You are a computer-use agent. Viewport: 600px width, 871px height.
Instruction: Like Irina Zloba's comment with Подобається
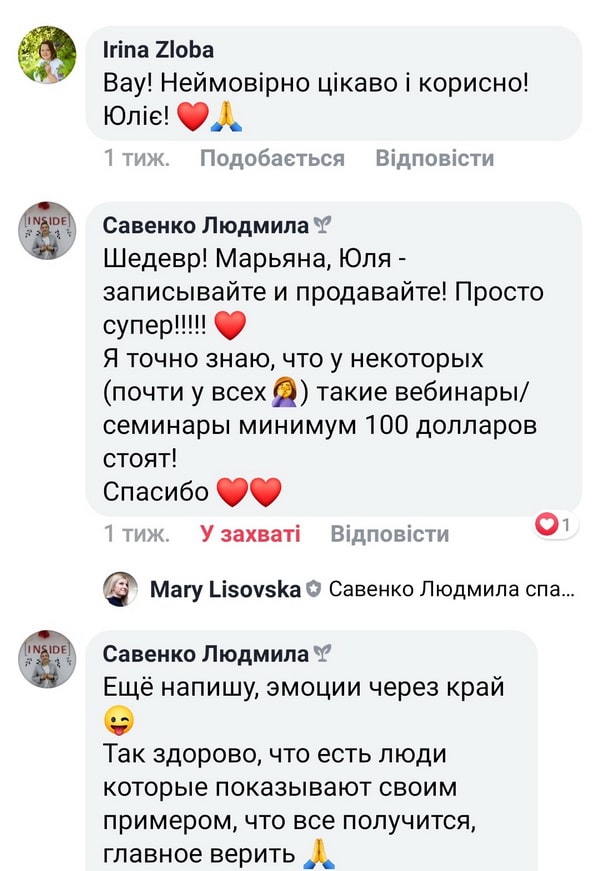click(x=272, y=158)
